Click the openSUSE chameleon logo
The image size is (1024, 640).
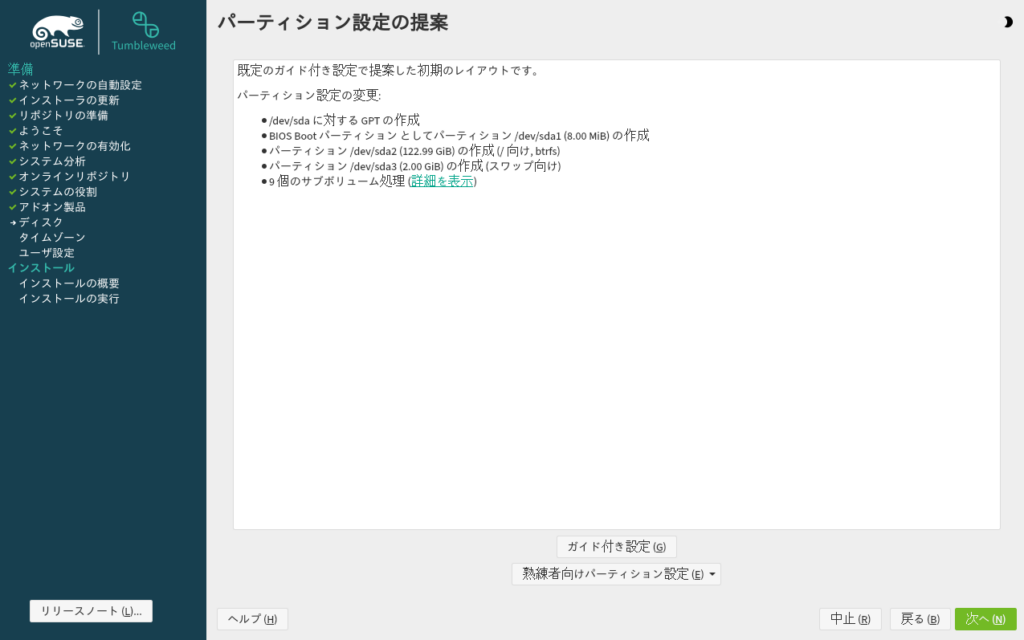tap(57, 32)
